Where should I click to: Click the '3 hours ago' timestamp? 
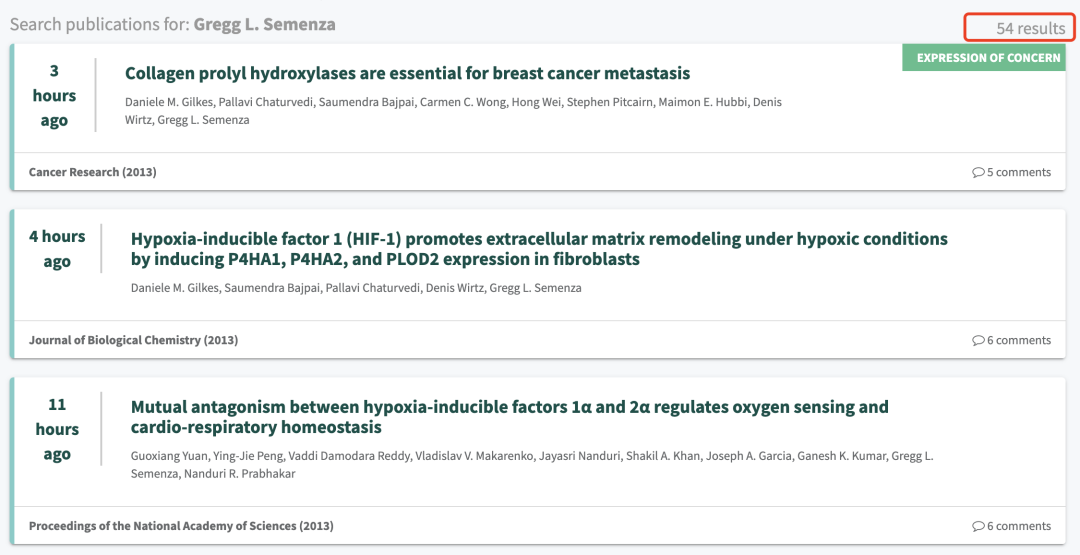point(54,95)
